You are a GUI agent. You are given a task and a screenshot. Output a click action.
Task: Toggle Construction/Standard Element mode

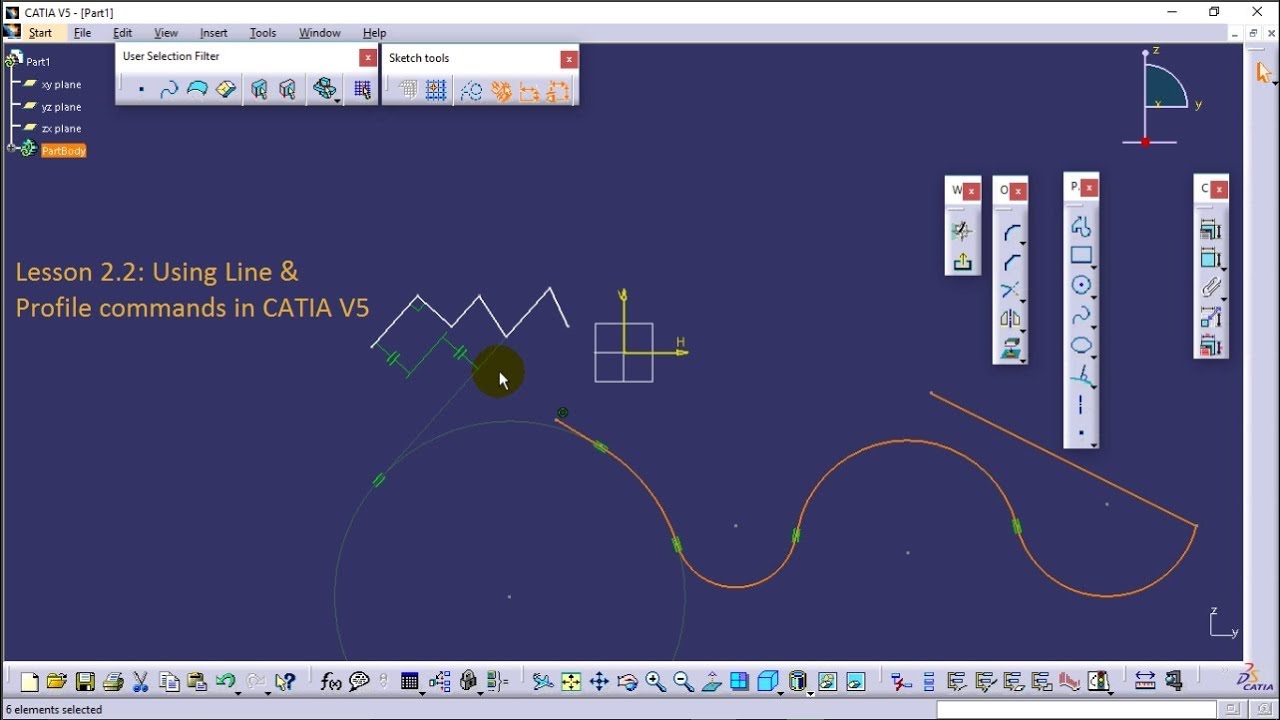(x=471, y=91)
